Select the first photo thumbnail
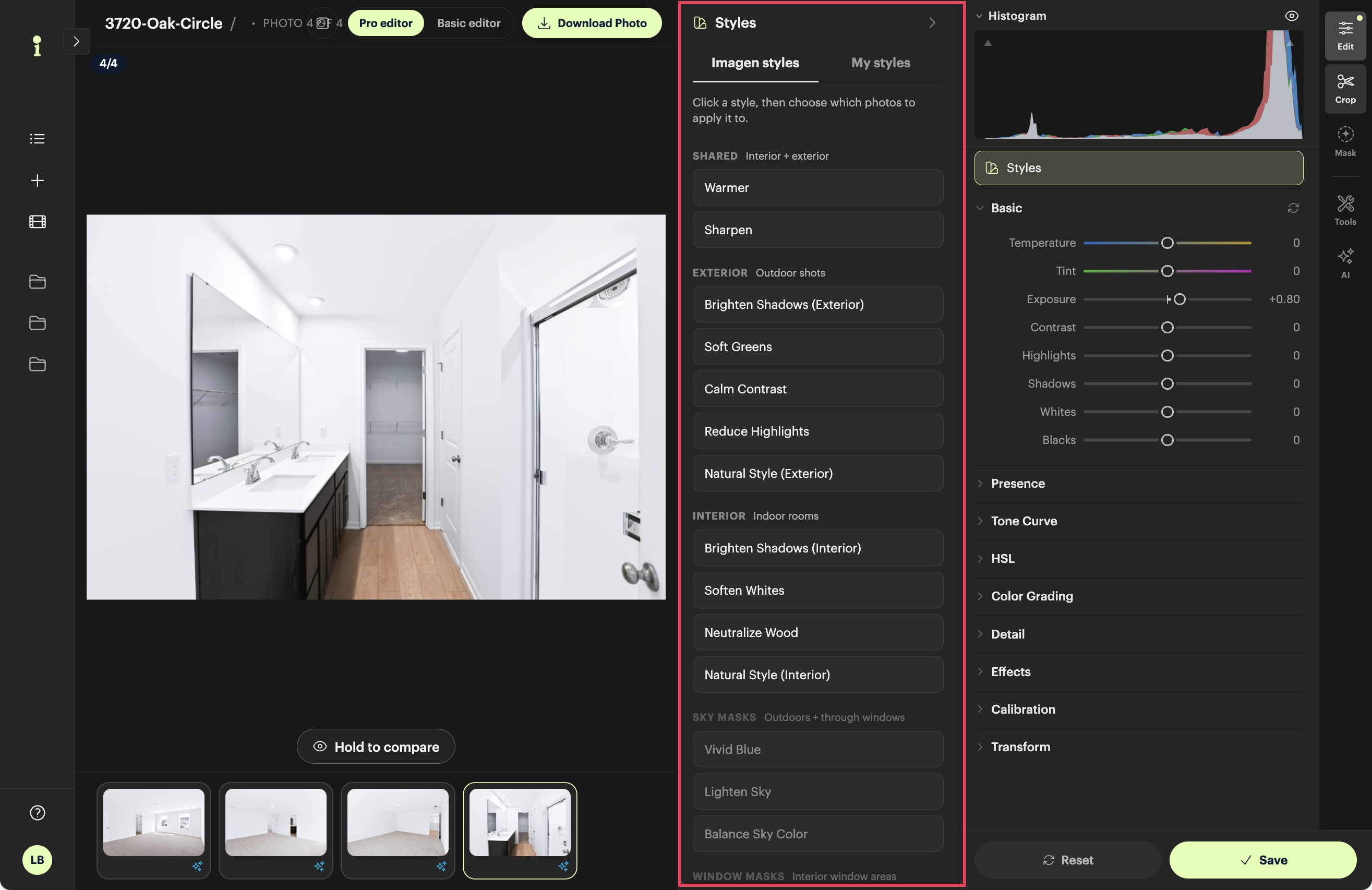This screenshot has height=890, width=1372. 154,830
